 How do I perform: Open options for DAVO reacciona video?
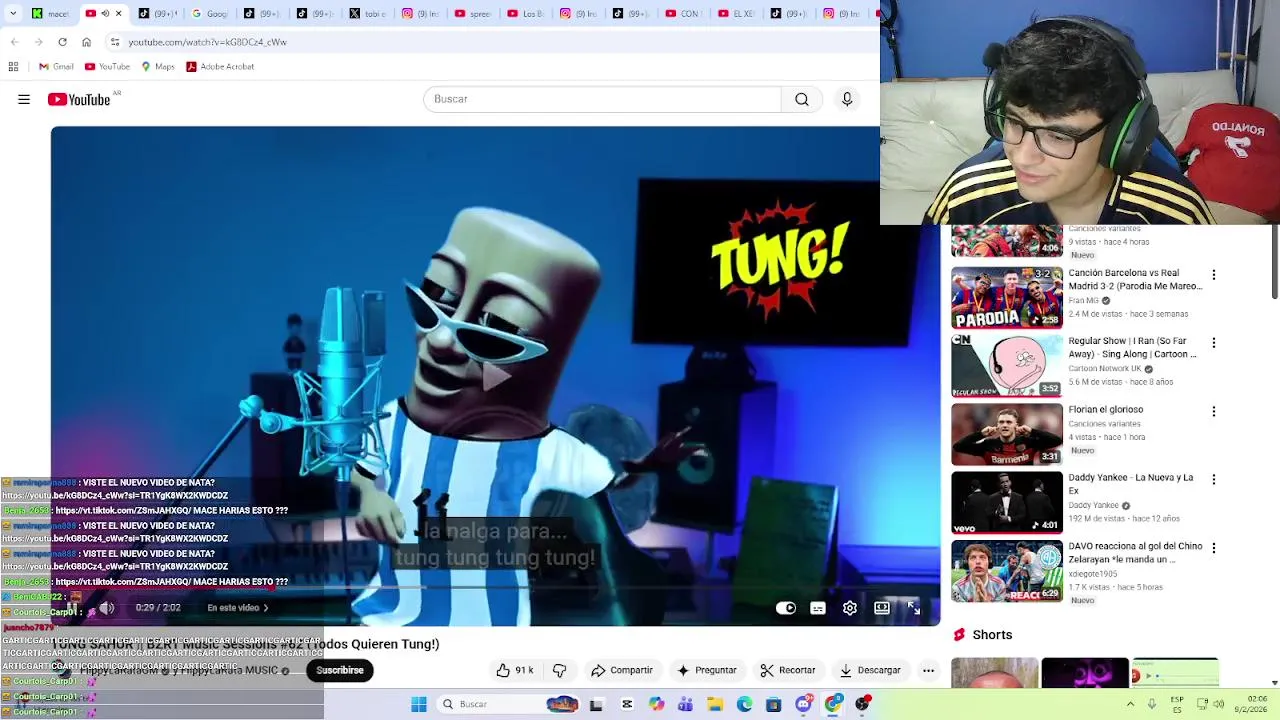1214,548
